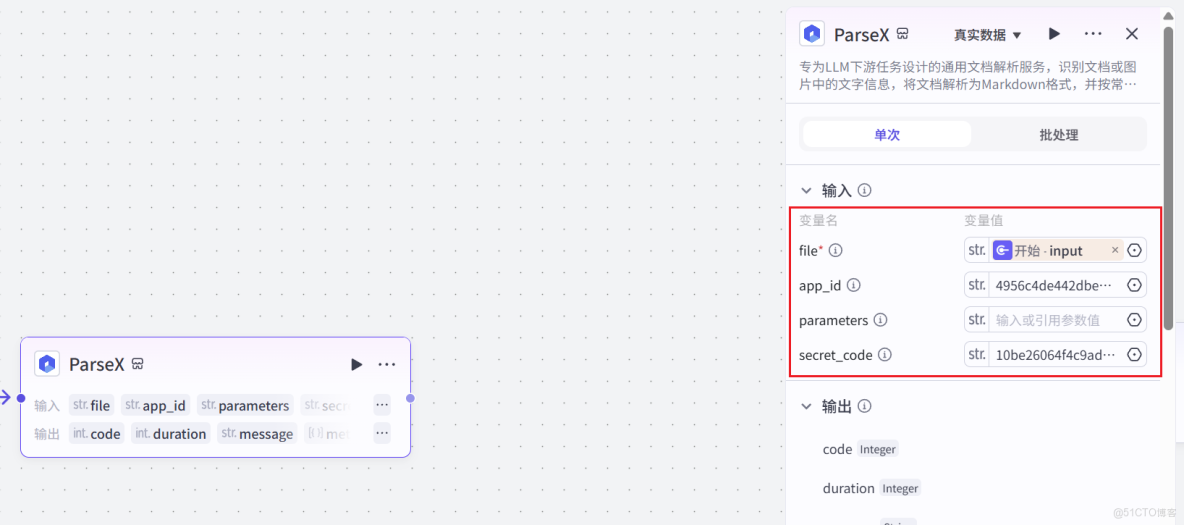Collapse the 输出 section
The height and width of the screenshot is (525, 1184).
[x=806, y=406]
